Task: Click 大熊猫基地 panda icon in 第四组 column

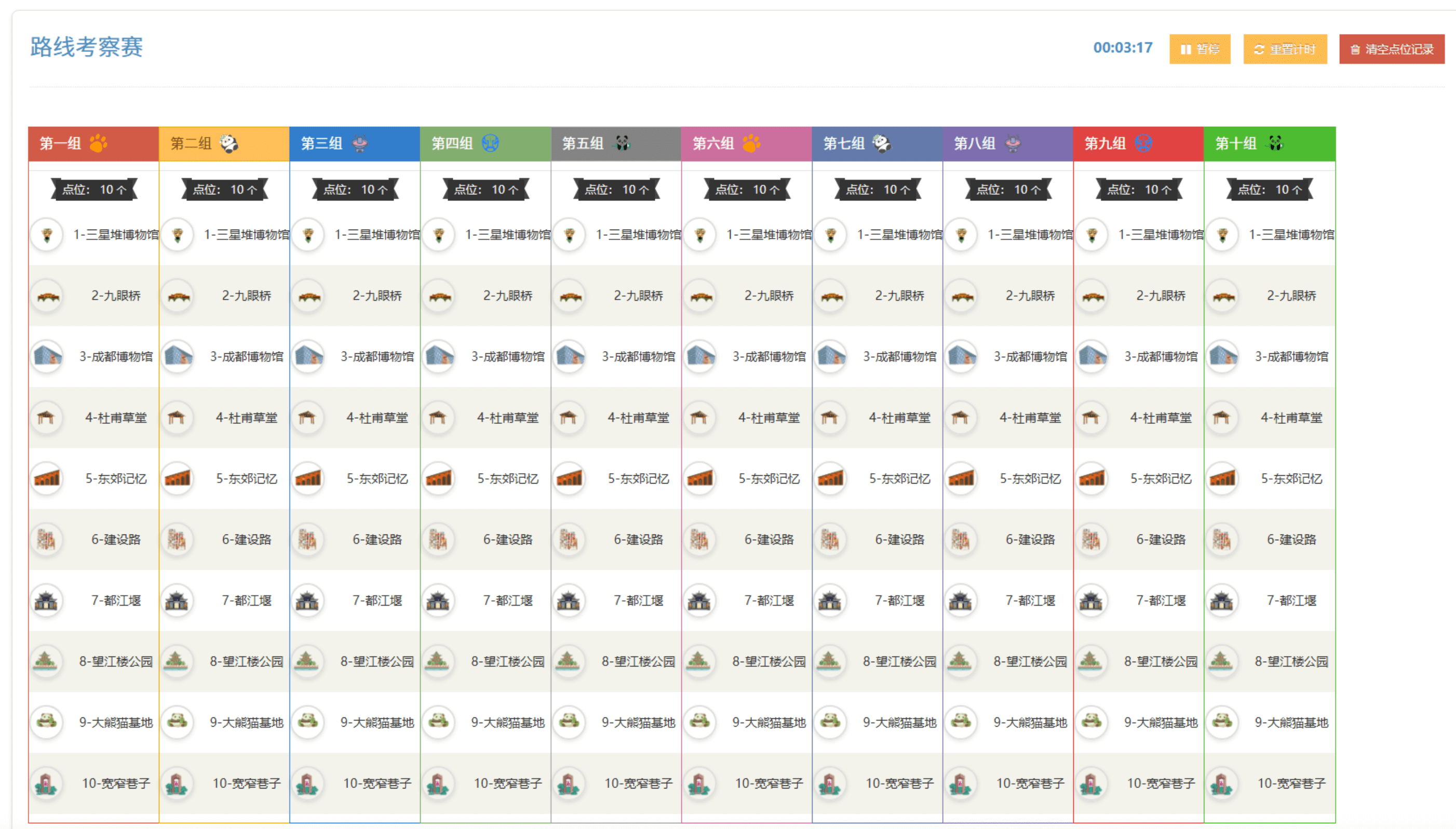Action: [439, 722]
